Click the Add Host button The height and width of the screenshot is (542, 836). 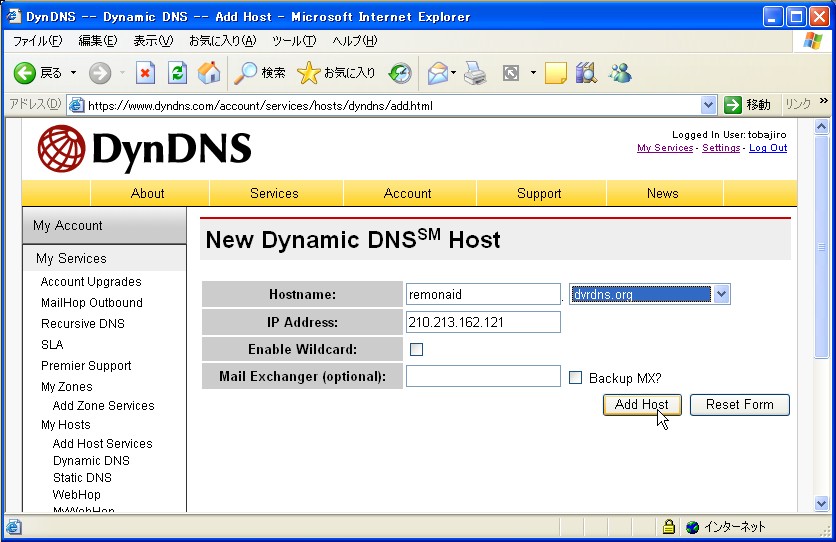(x=642, y=405)
